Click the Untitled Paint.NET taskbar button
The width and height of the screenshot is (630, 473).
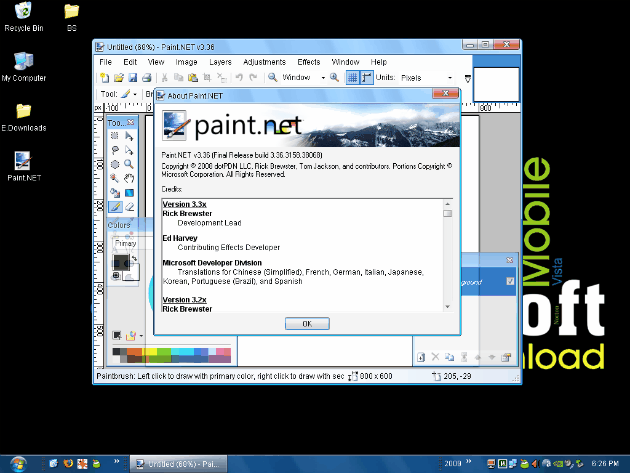click(x=178, y=464)
